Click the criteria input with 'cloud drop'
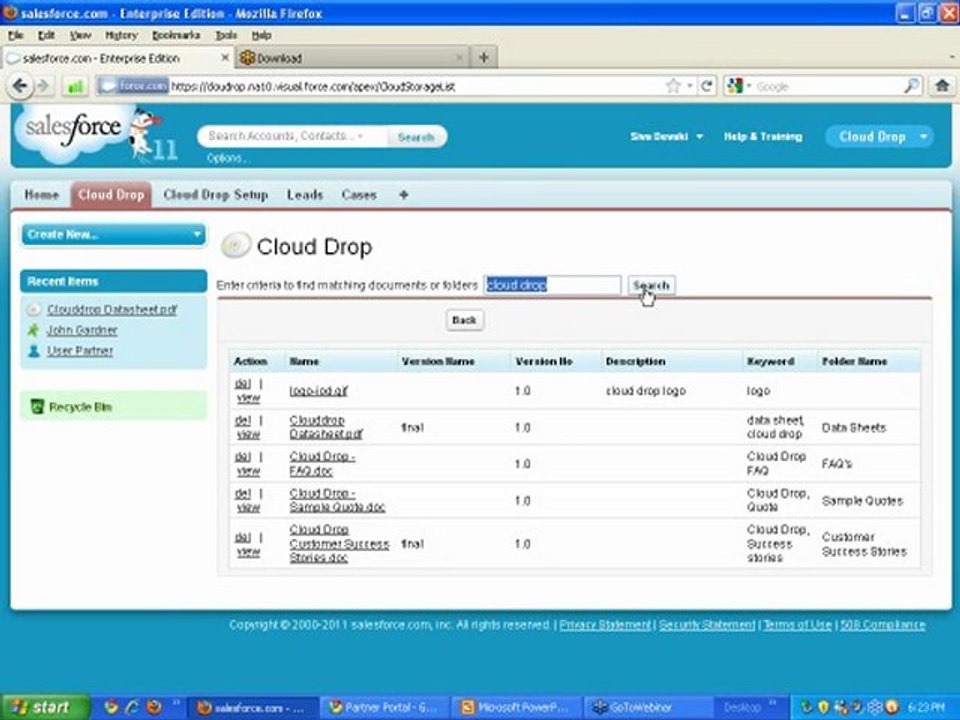 point(552,285)
